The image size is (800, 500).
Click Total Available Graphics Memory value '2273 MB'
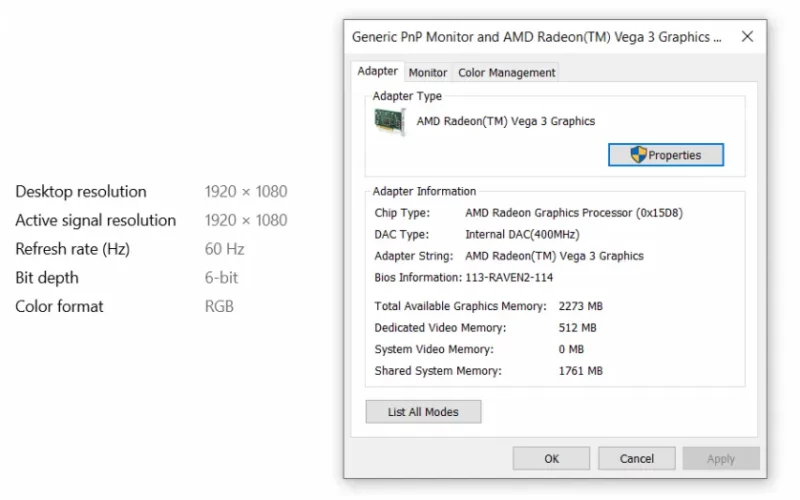pyautogui.click(x=581, y=306)
